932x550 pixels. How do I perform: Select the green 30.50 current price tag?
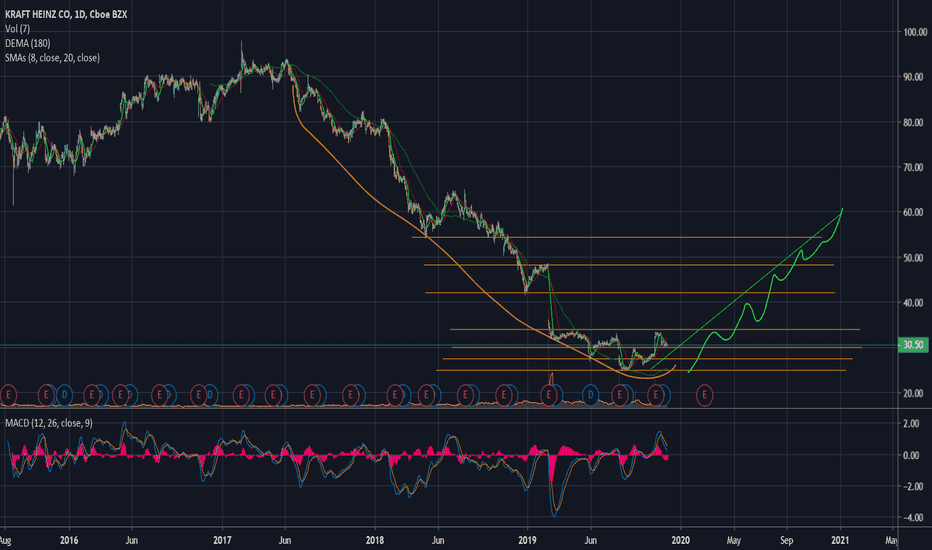click(913, 345)
